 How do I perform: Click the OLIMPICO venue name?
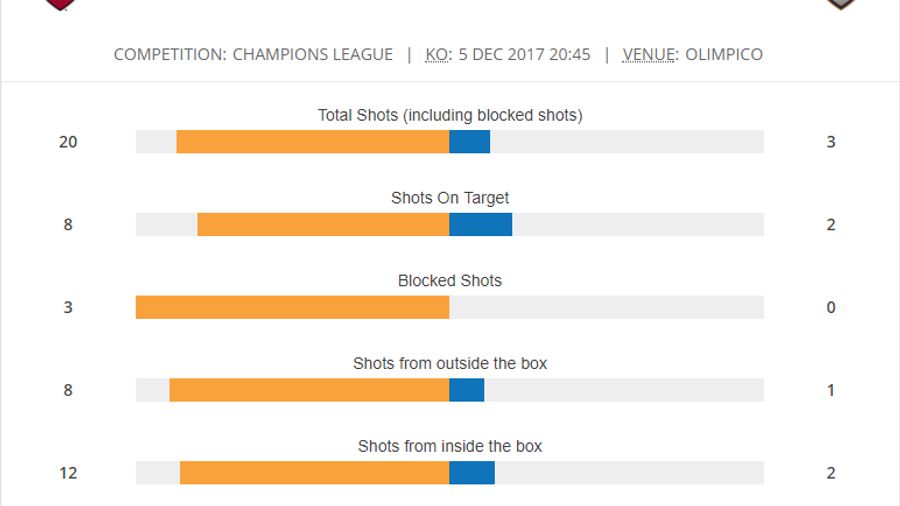pos(724,54)
